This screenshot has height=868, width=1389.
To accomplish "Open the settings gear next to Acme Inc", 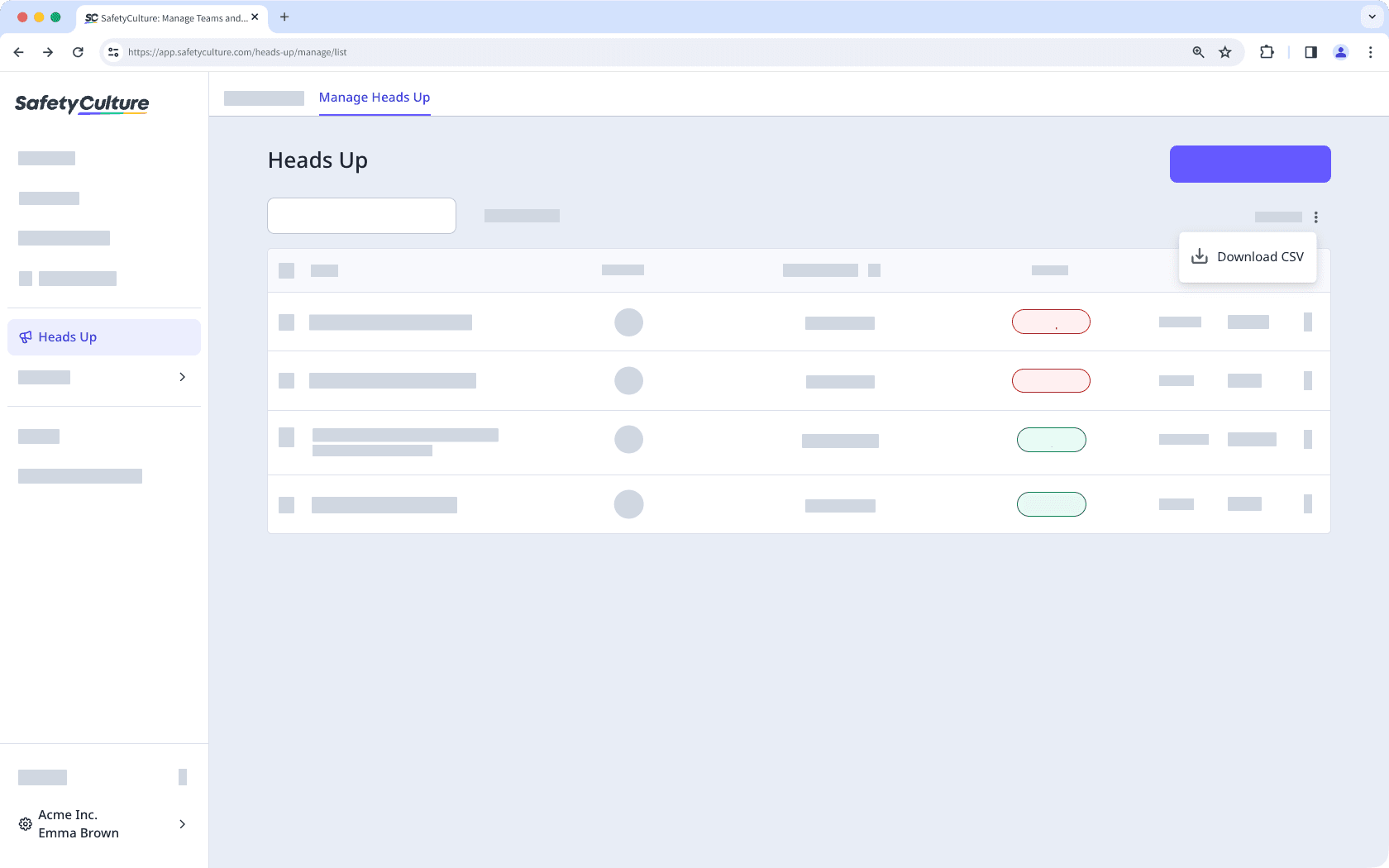I will [24, 823].
